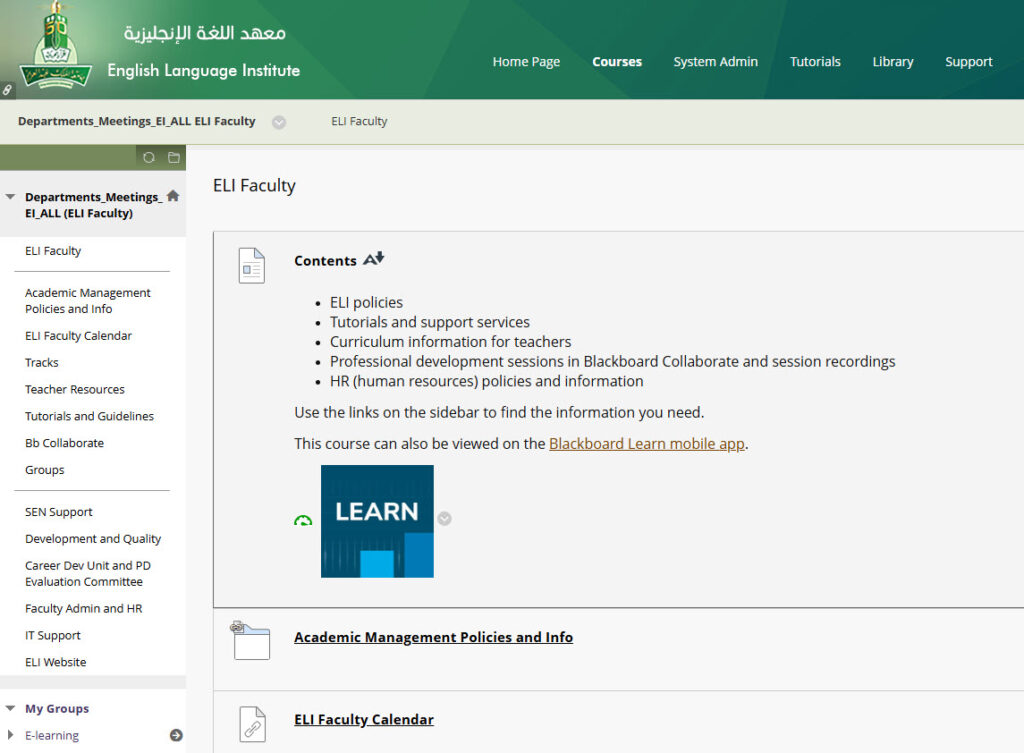The height and width of the screenshot is (753, 1024).
Task: Open the dropdown chevron next to the course breadcrumb
Action: (279, 122)
